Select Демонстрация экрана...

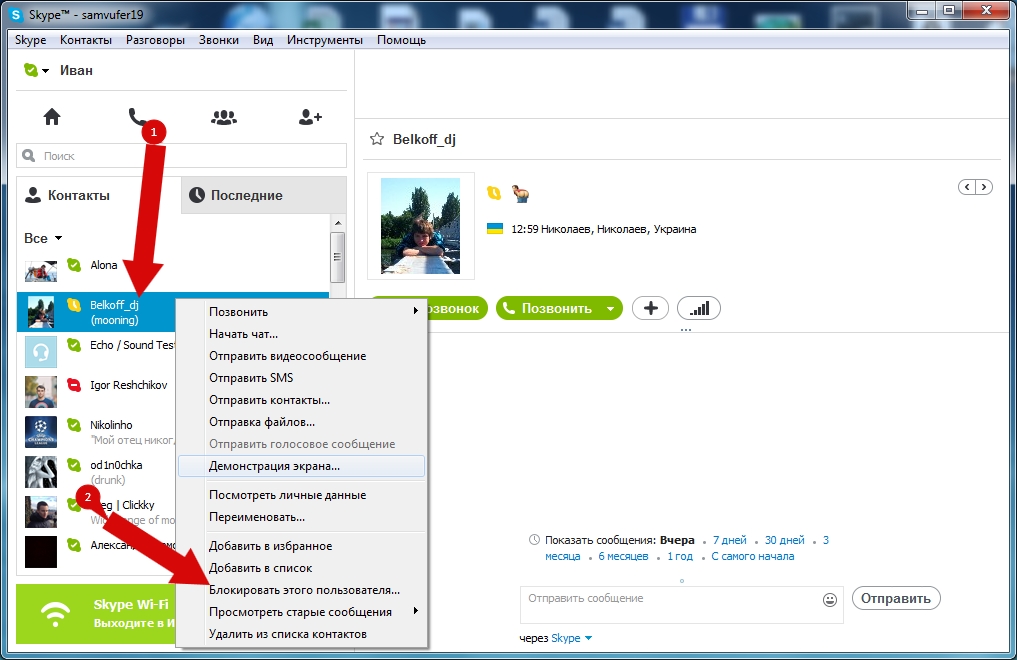click(x=302, y=466)
